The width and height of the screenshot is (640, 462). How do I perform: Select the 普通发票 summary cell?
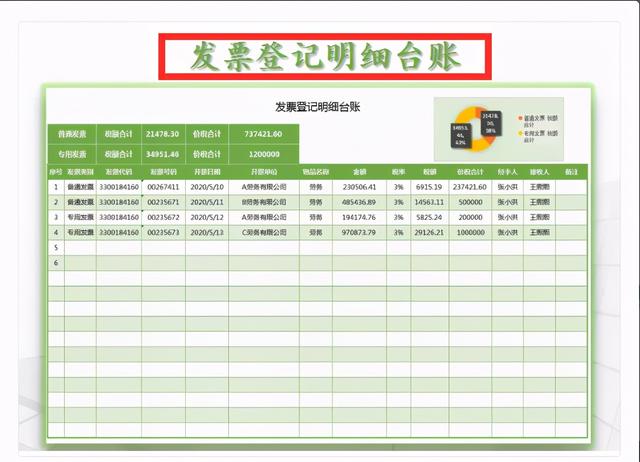tap(72, 134)
